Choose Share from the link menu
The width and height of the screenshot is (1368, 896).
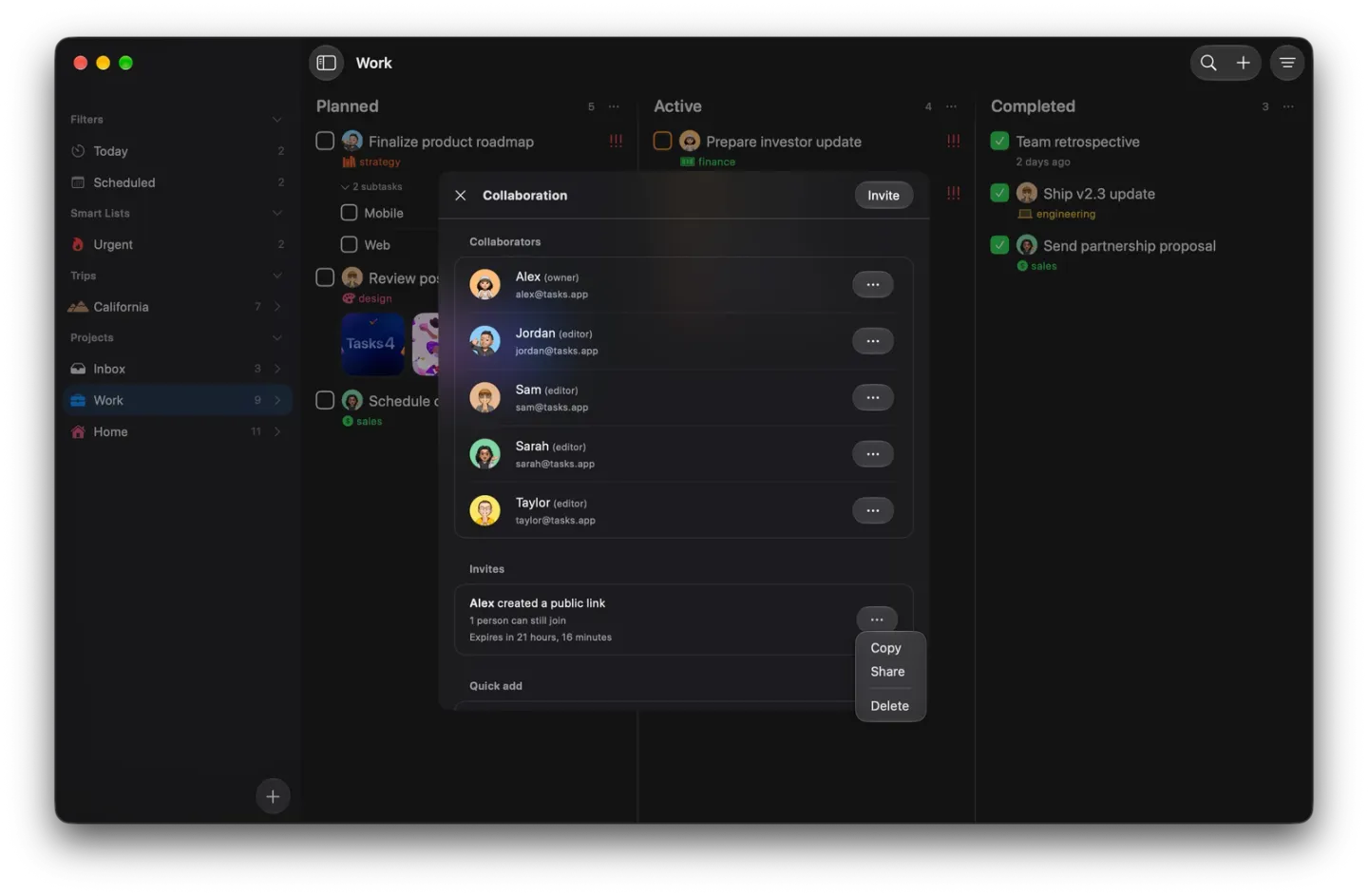(x=887, y=672)
